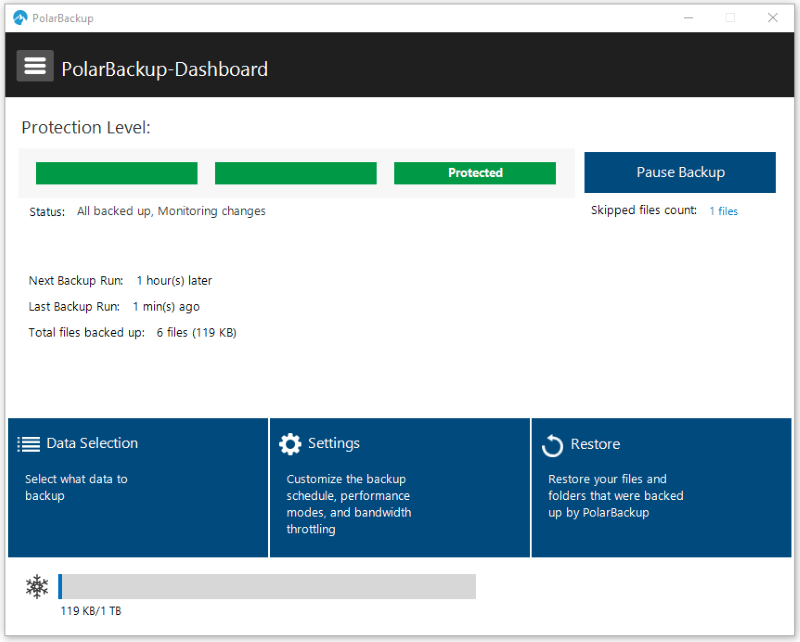
Task: Minimize the PolarBackup window
Action: [x=687, y=18]
